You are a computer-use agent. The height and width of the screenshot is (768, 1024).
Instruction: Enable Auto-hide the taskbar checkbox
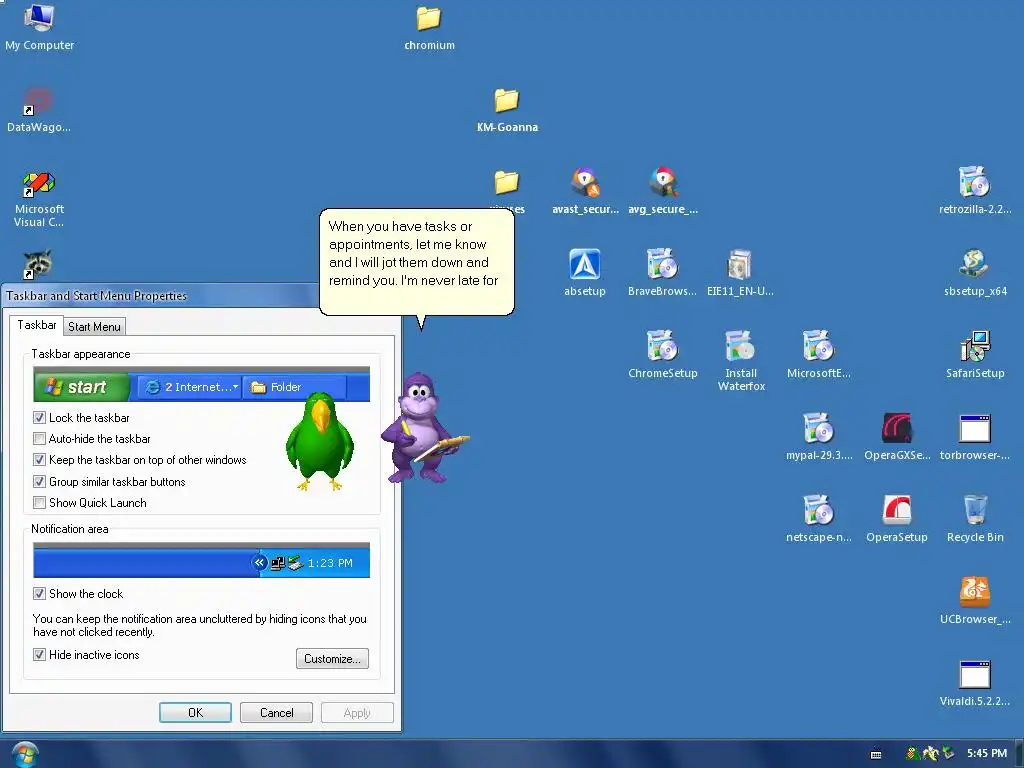pyautogui.click(x=39, y=439)
